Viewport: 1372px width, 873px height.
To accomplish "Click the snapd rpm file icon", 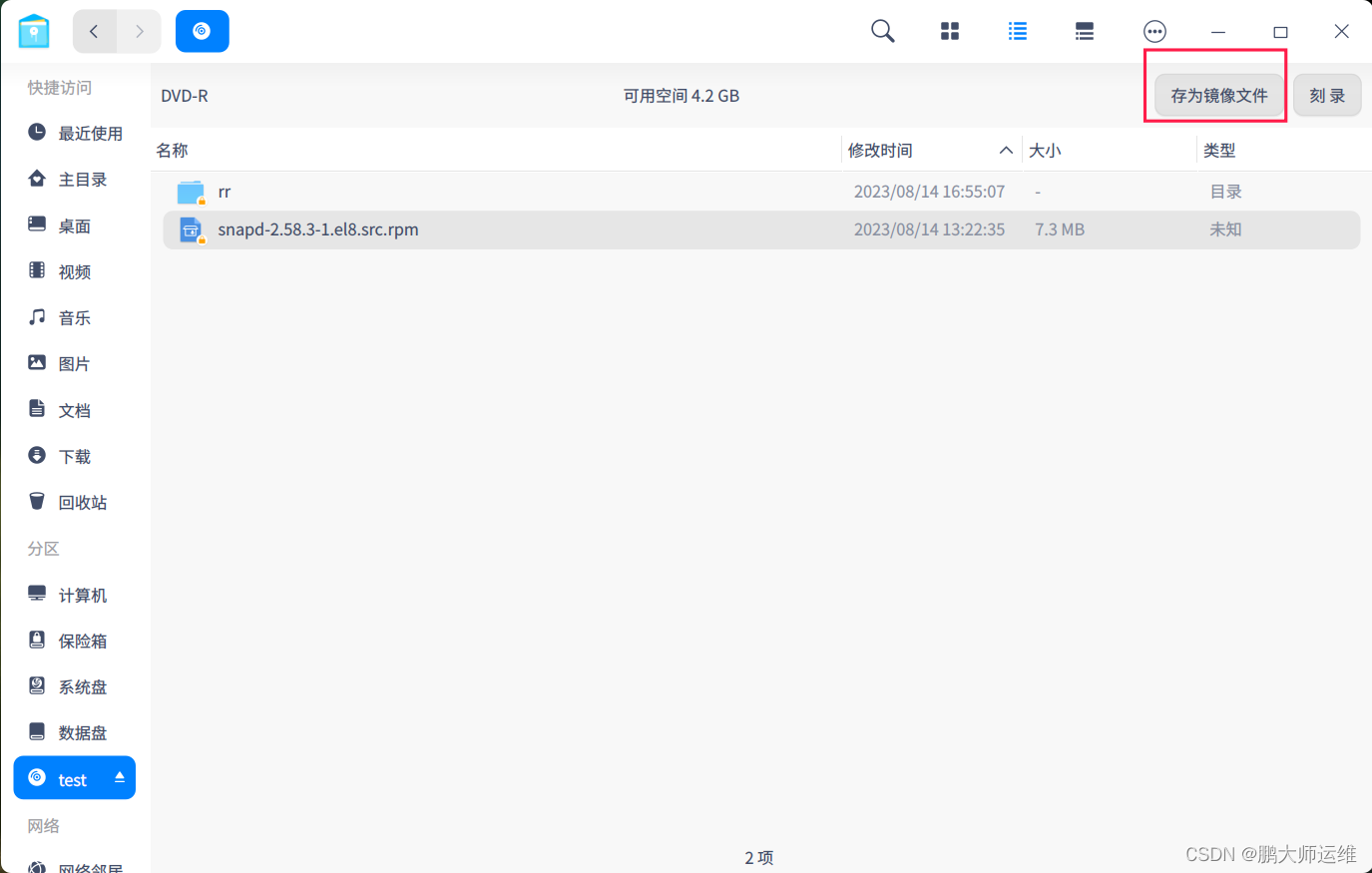I will (191, 229).
